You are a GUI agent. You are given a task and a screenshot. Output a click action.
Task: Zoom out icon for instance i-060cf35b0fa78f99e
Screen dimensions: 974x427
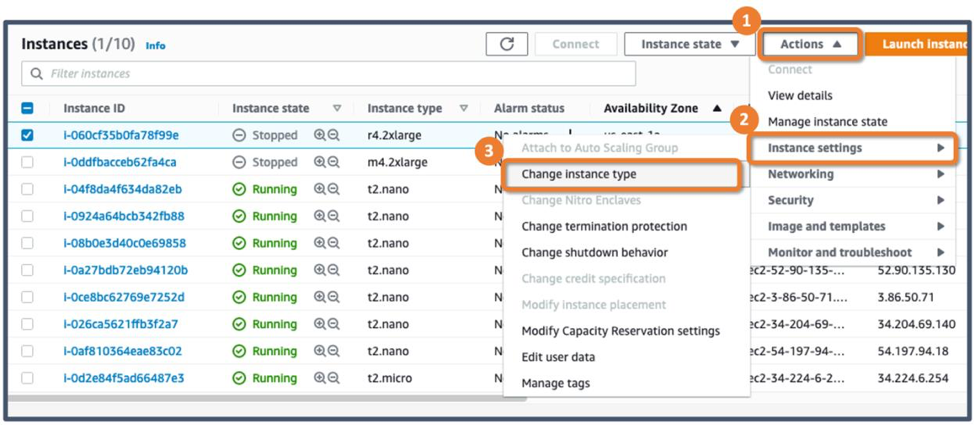pos(334,135)
